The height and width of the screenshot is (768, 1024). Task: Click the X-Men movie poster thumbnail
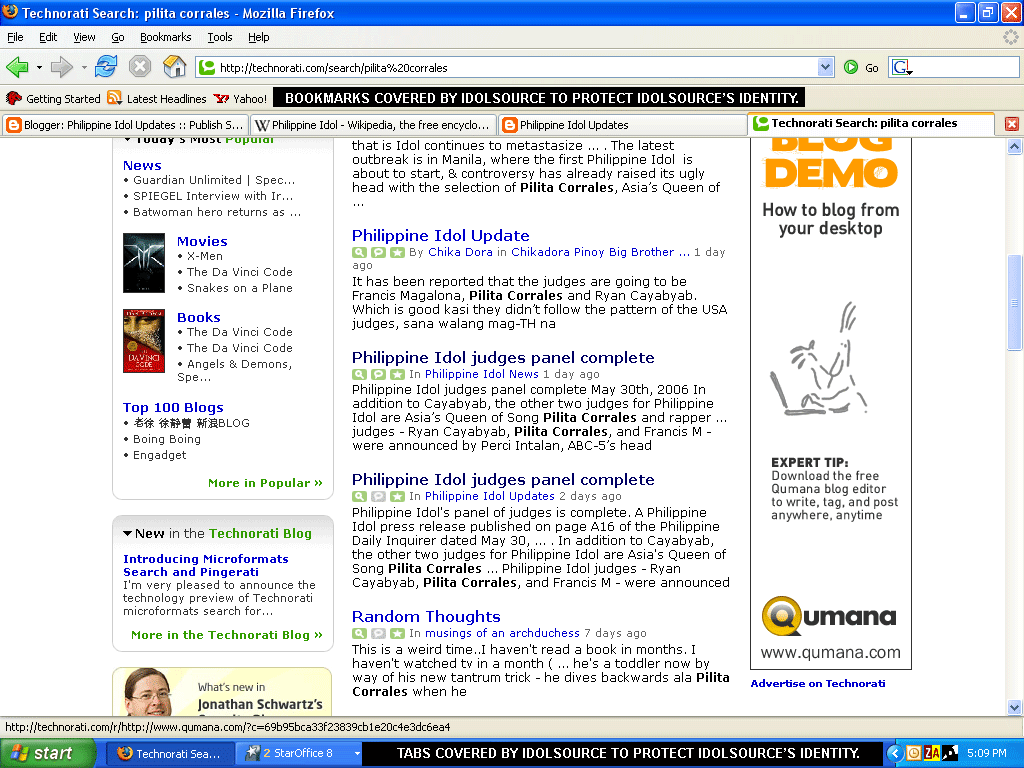pos(144,263)
